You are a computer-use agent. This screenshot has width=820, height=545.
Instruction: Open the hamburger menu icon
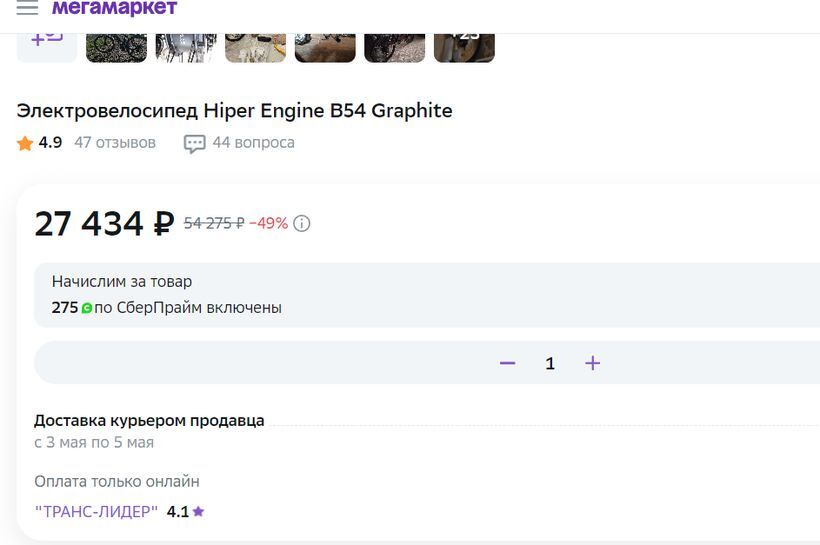27,7
